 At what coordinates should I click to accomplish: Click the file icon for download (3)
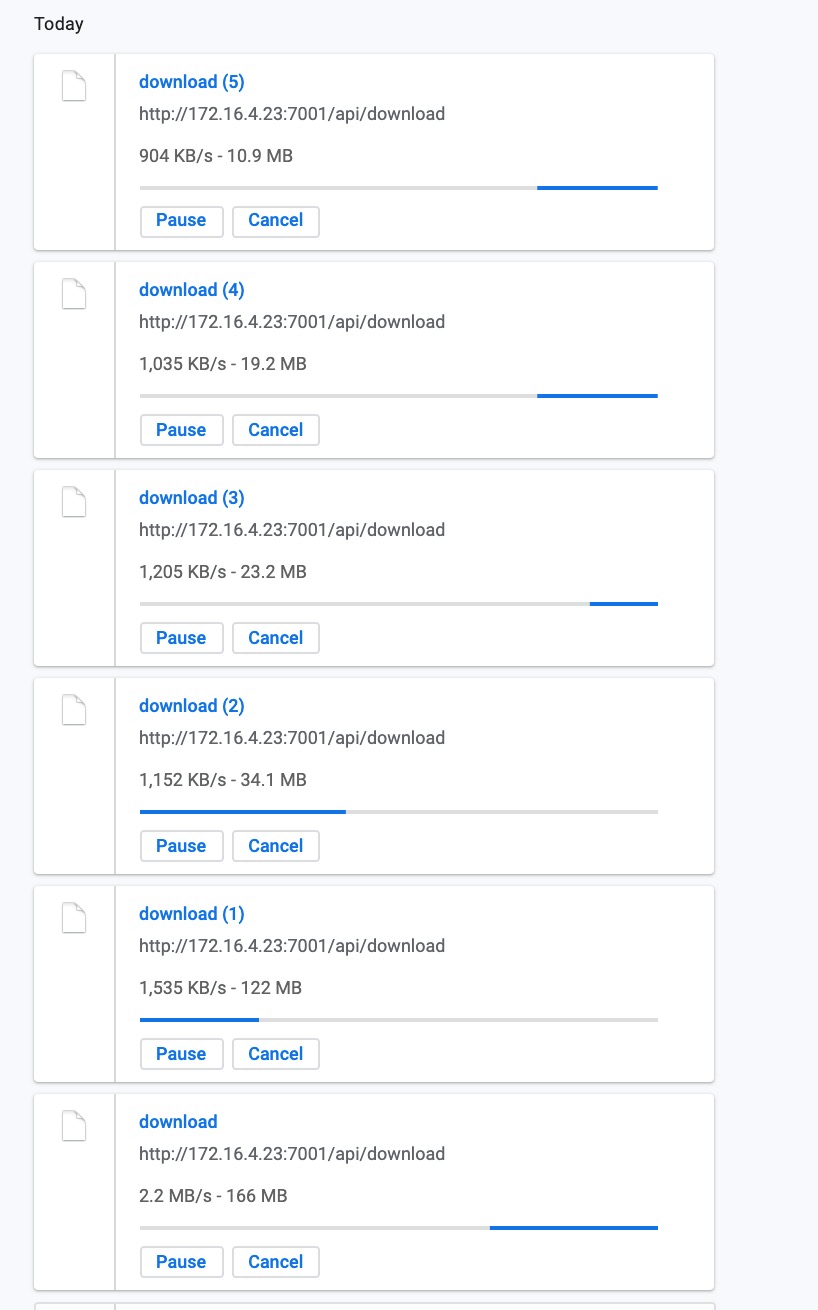74,502
